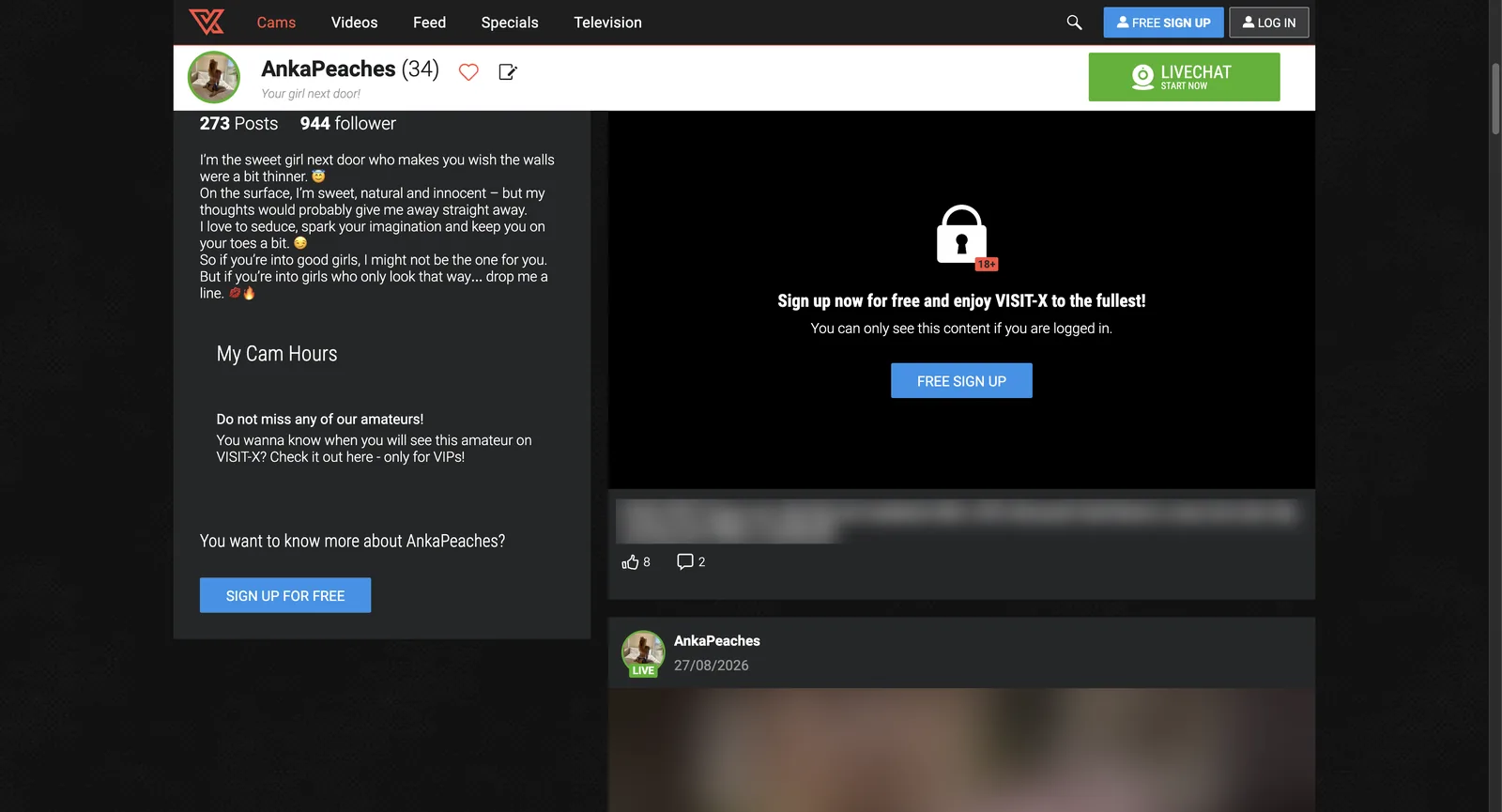This screenshot has width=1502, height=812.
Task: Click the page vertical scrollbar
Action: (x=1495, y=99)
